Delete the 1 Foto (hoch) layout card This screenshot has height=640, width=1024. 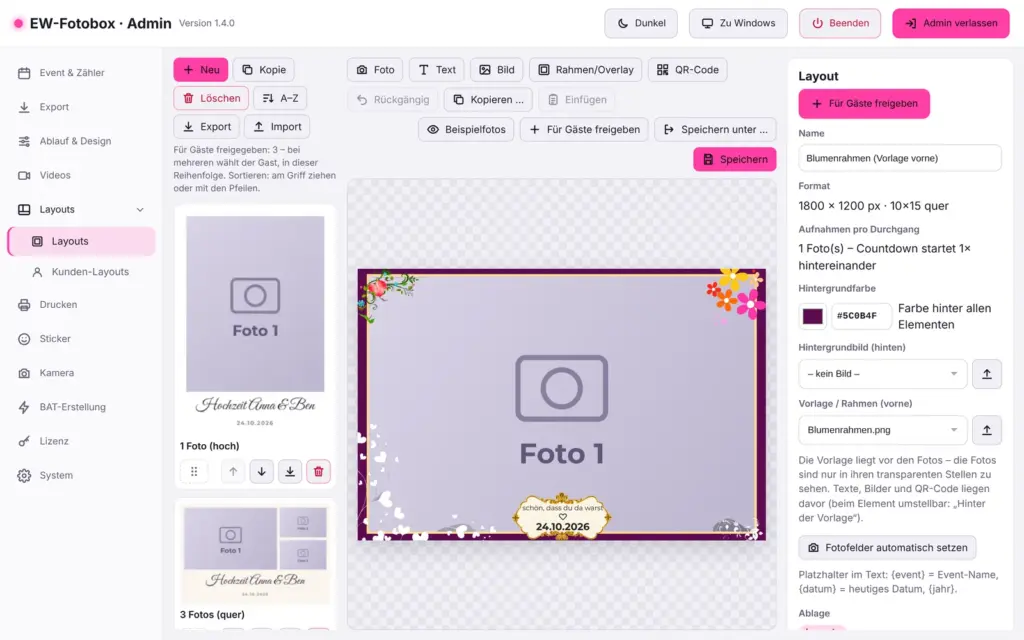[319, 472]
